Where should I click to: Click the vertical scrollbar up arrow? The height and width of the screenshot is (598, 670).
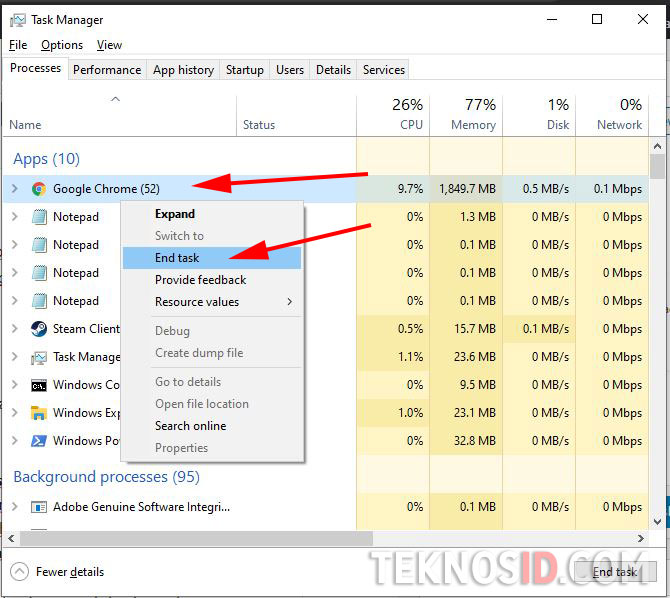(x=658, y=146)
